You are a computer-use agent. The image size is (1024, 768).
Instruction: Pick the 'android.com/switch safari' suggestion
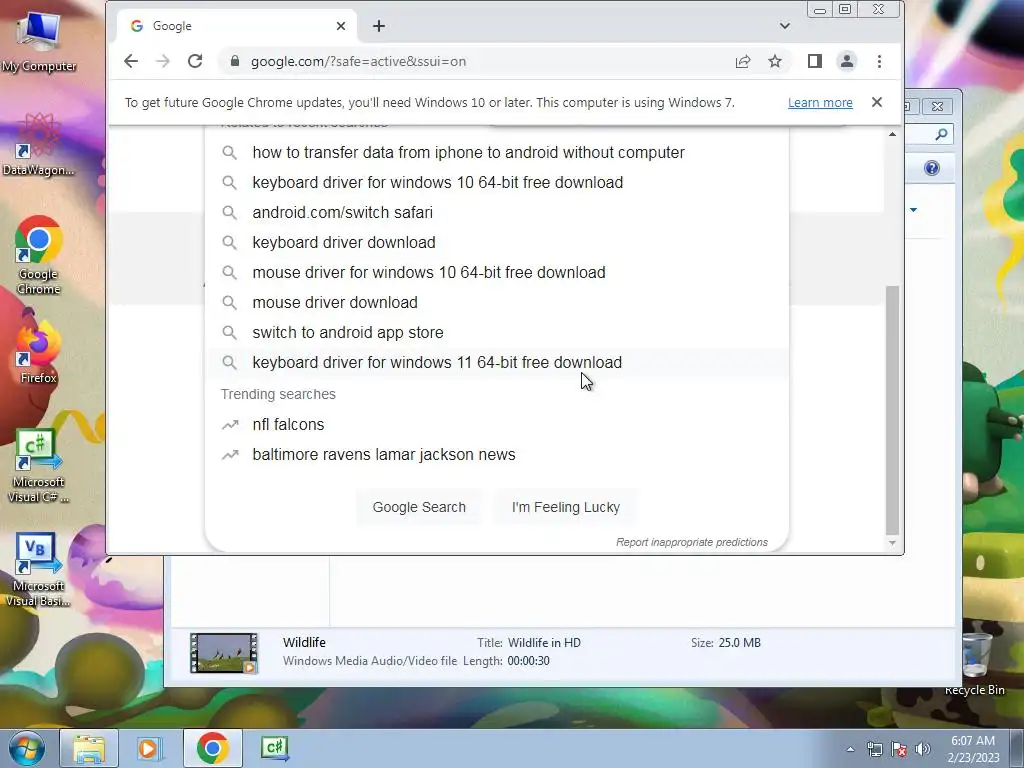point(496,212)
